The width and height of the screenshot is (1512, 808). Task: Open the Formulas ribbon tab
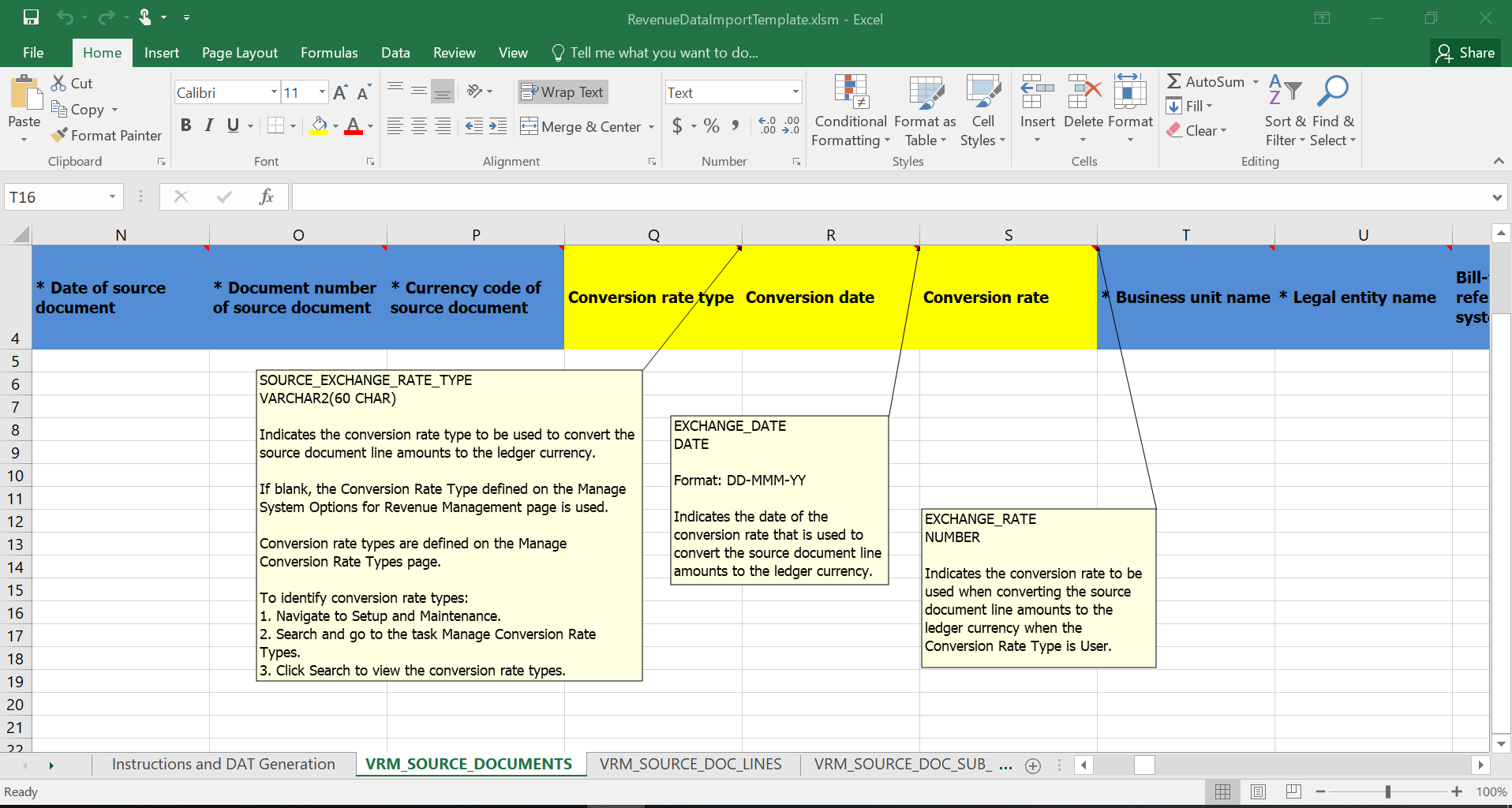tap(329, 53)
